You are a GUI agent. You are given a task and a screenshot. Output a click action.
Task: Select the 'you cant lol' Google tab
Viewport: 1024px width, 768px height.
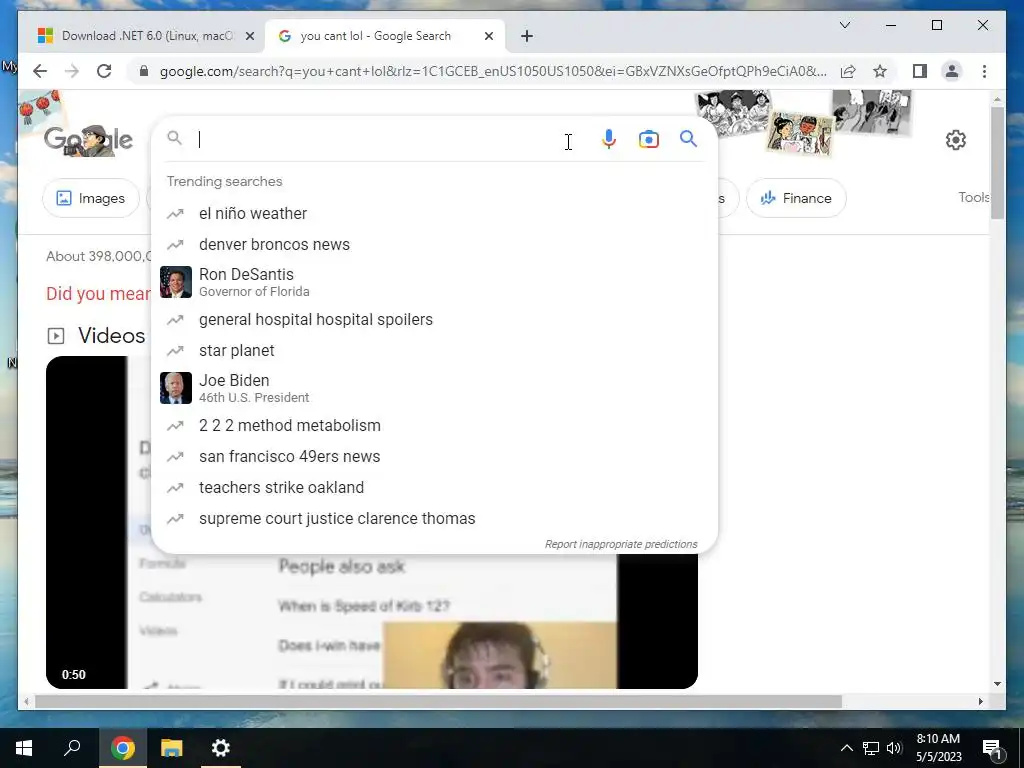click(385, 36)
